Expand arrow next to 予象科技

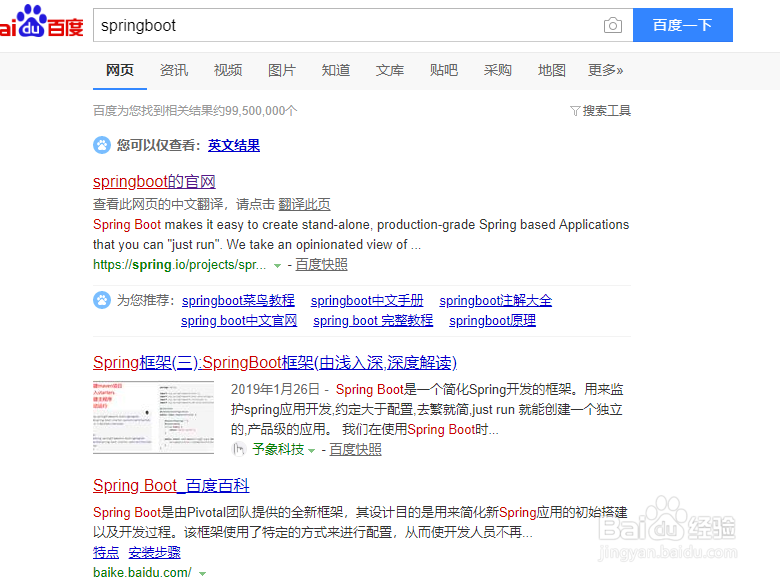(x=311, y=451)
